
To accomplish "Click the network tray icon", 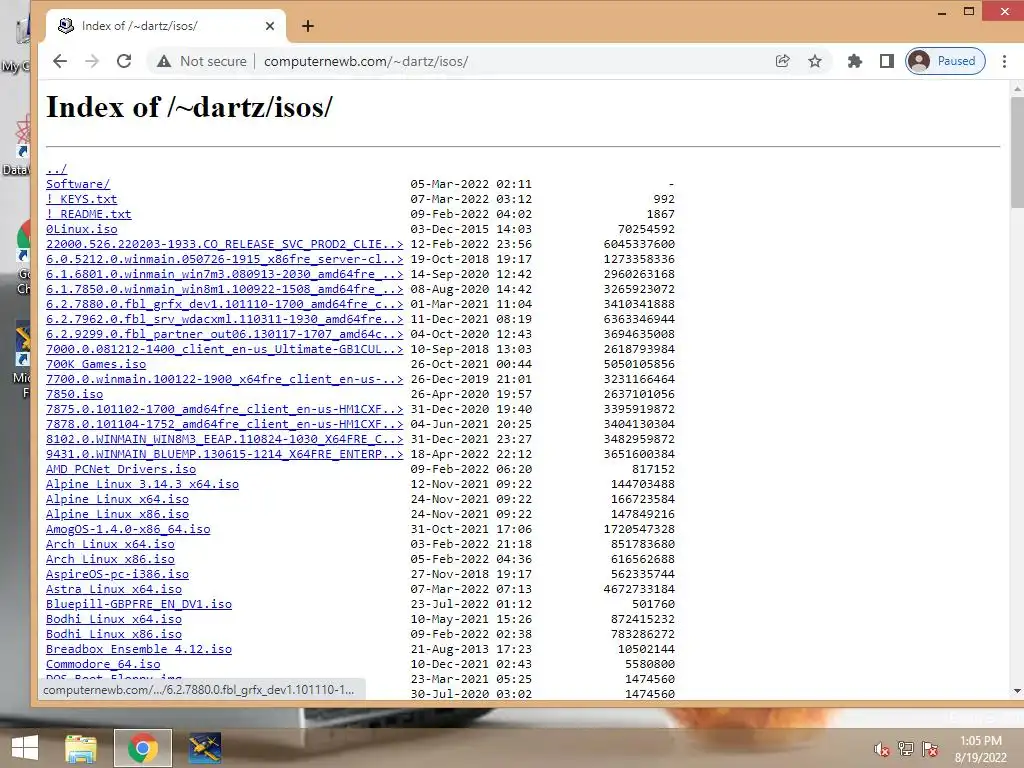I will tap(906, 749).
